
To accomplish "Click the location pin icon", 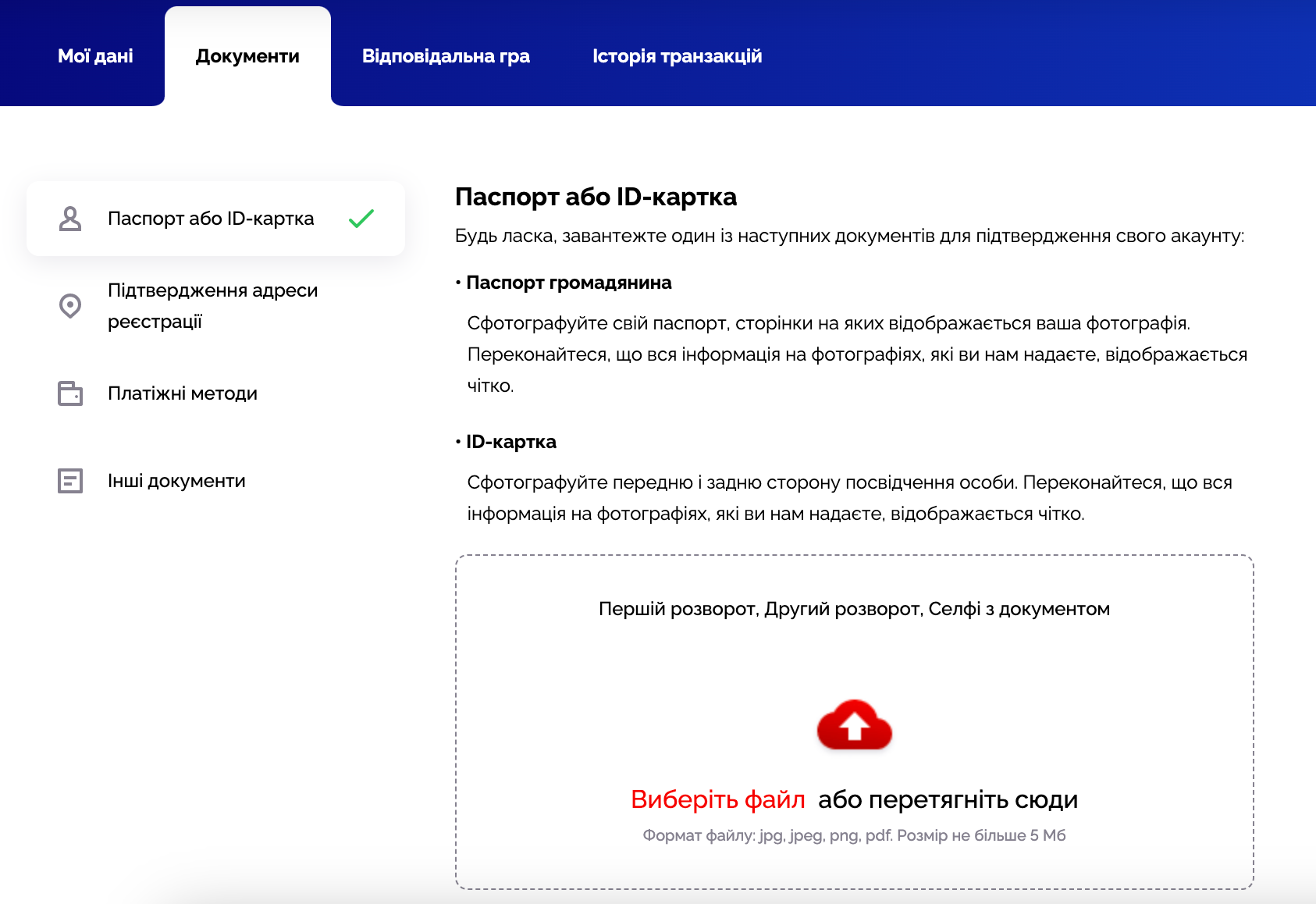I will 70,306.
